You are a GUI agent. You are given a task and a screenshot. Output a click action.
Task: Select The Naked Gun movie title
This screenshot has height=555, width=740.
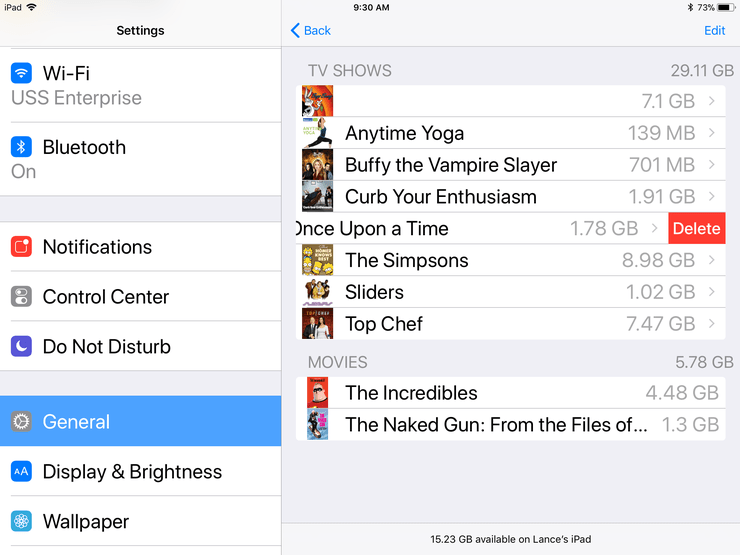click(496, 425)
